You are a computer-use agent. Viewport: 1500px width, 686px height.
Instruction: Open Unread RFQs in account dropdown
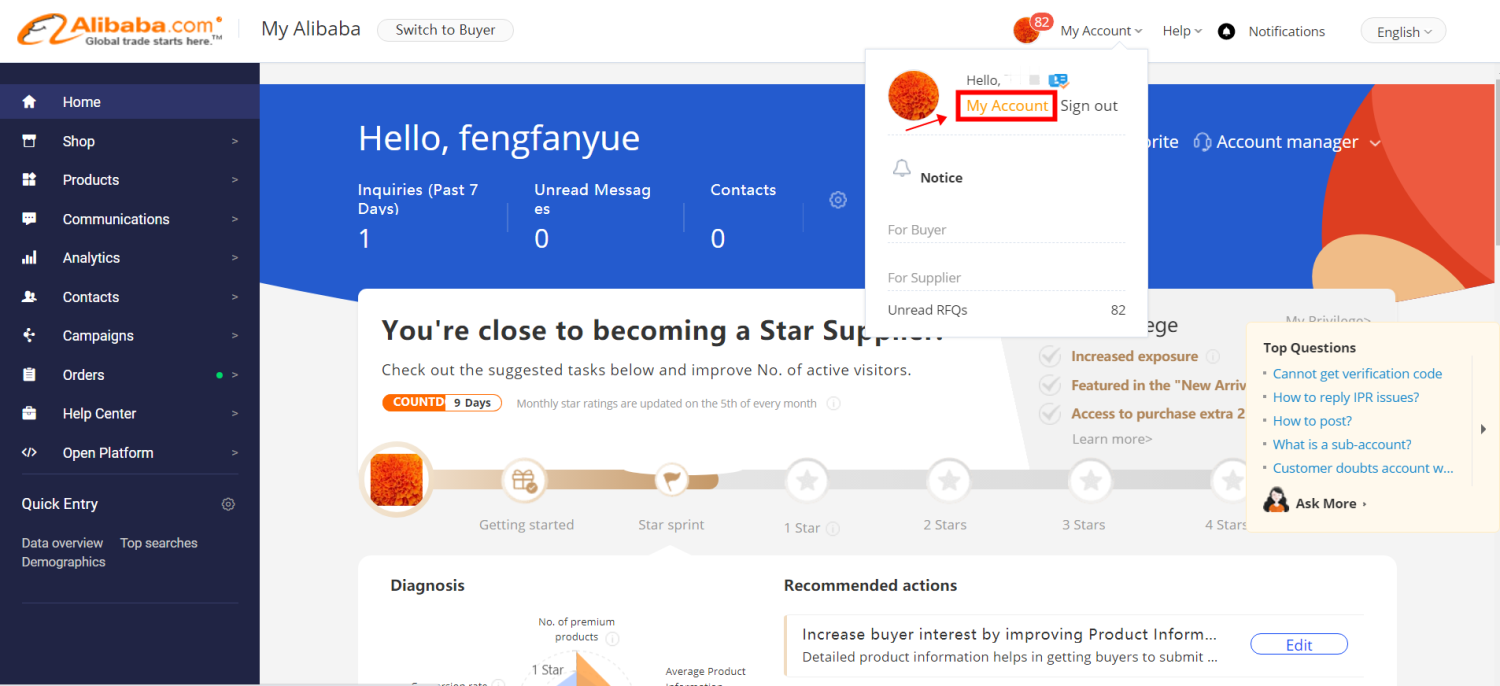click(1006, 310)
